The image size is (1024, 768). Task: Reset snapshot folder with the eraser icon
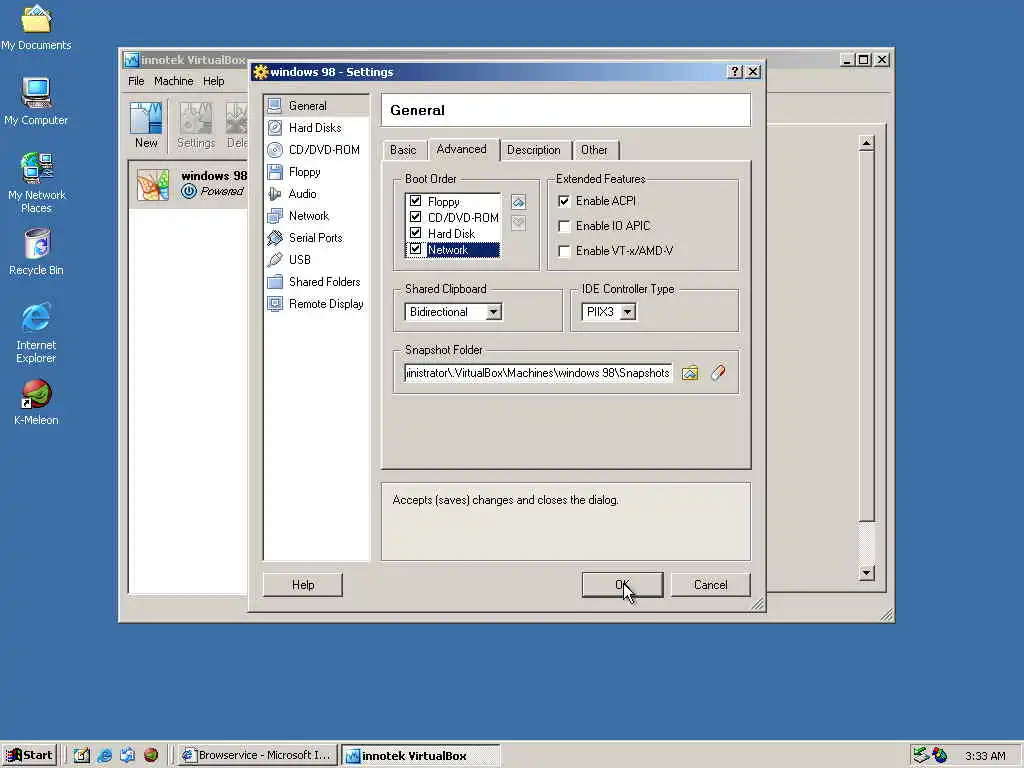pyautogui.click(x=718, y=373)
